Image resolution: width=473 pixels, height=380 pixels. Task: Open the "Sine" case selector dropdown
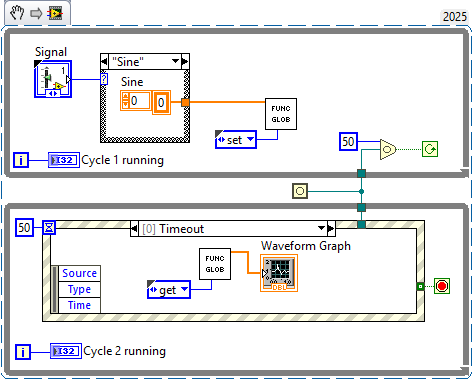pos(175,61)
